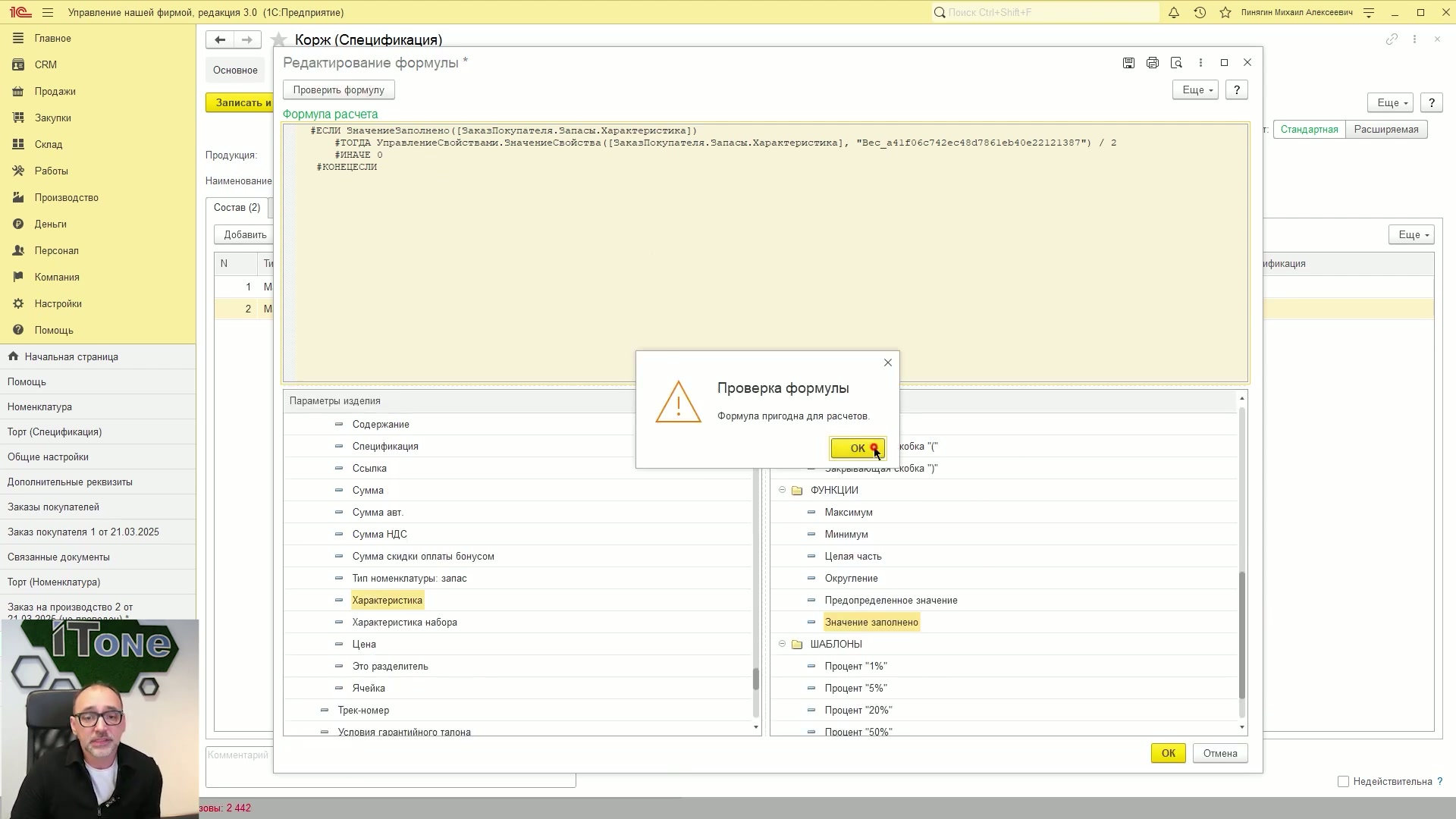Viewport: 1456px width, 819px height.
Task: Select the Округление function
Action: pos(851,578)
